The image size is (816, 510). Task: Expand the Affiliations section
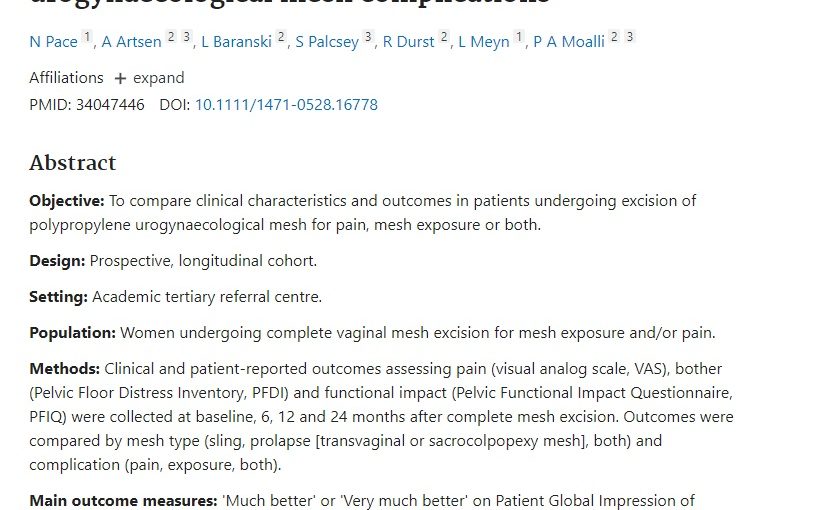(149, 78)
